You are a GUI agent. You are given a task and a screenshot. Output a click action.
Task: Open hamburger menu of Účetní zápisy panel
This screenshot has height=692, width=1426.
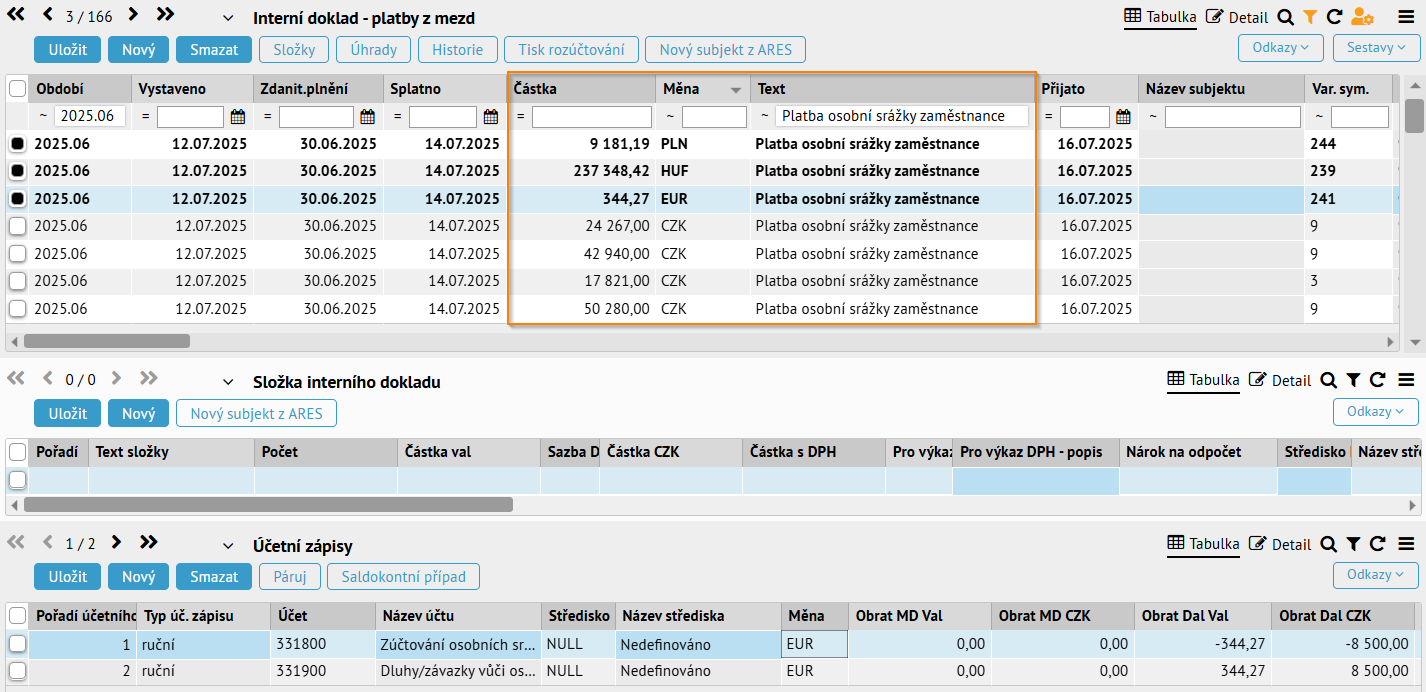tap(1405, 544)
